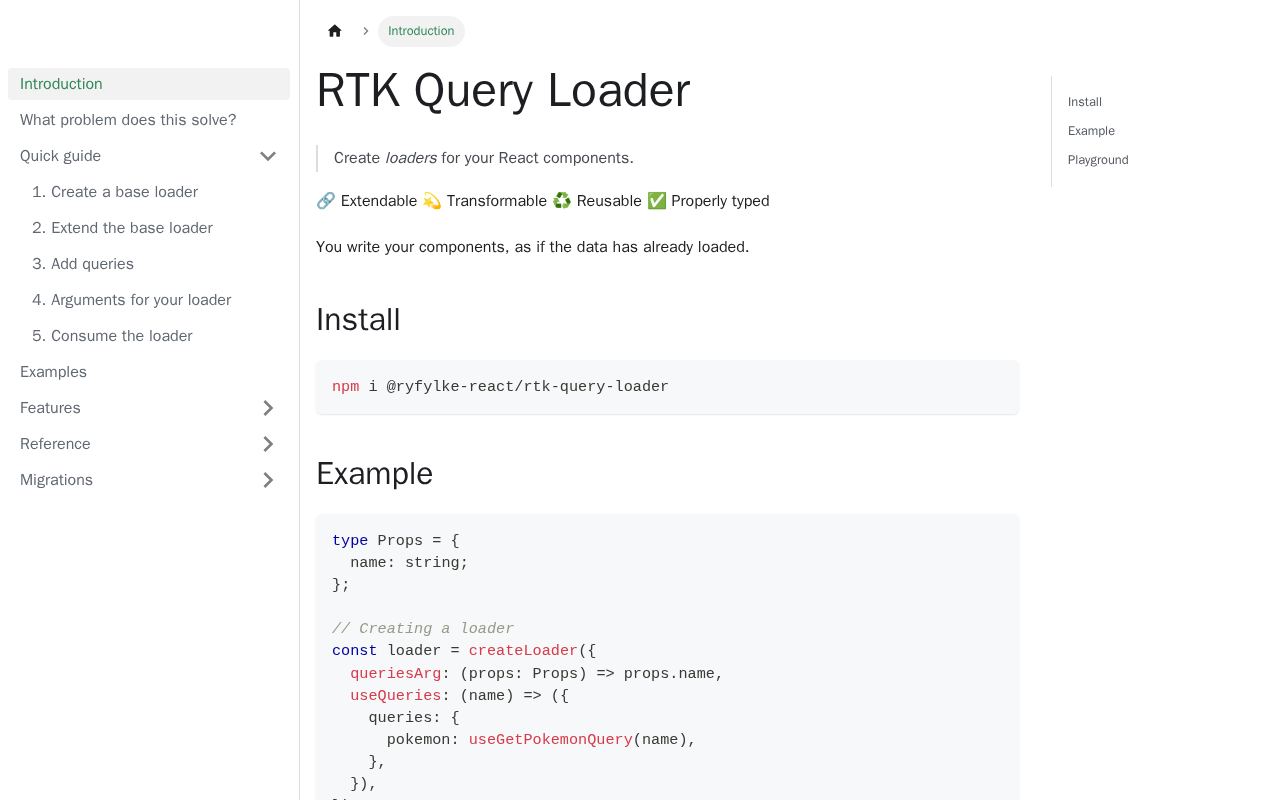Jump to Install in table of contents
Viewport: 1280px width, 800px height.
[1085, 102]
